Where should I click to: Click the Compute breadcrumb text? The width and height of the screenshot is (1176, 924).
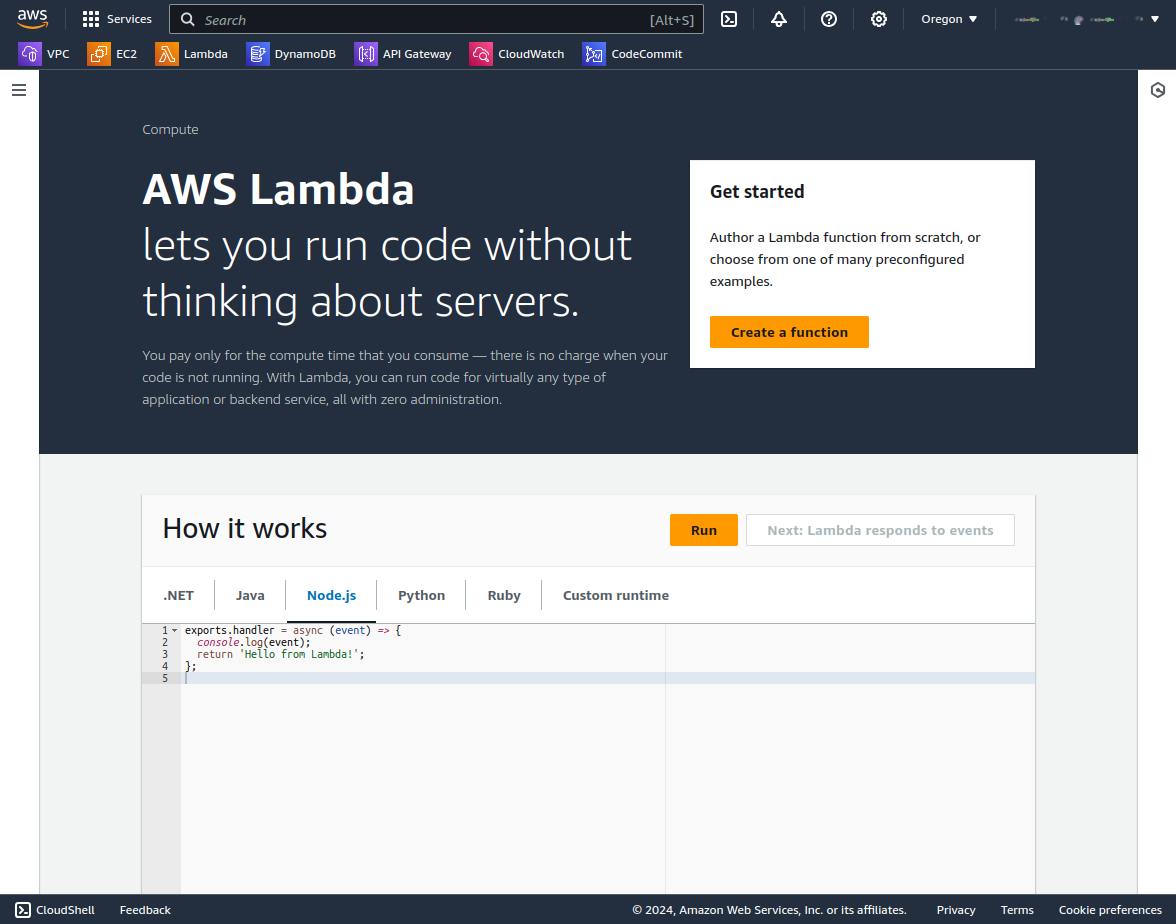[x=170, y=129]
